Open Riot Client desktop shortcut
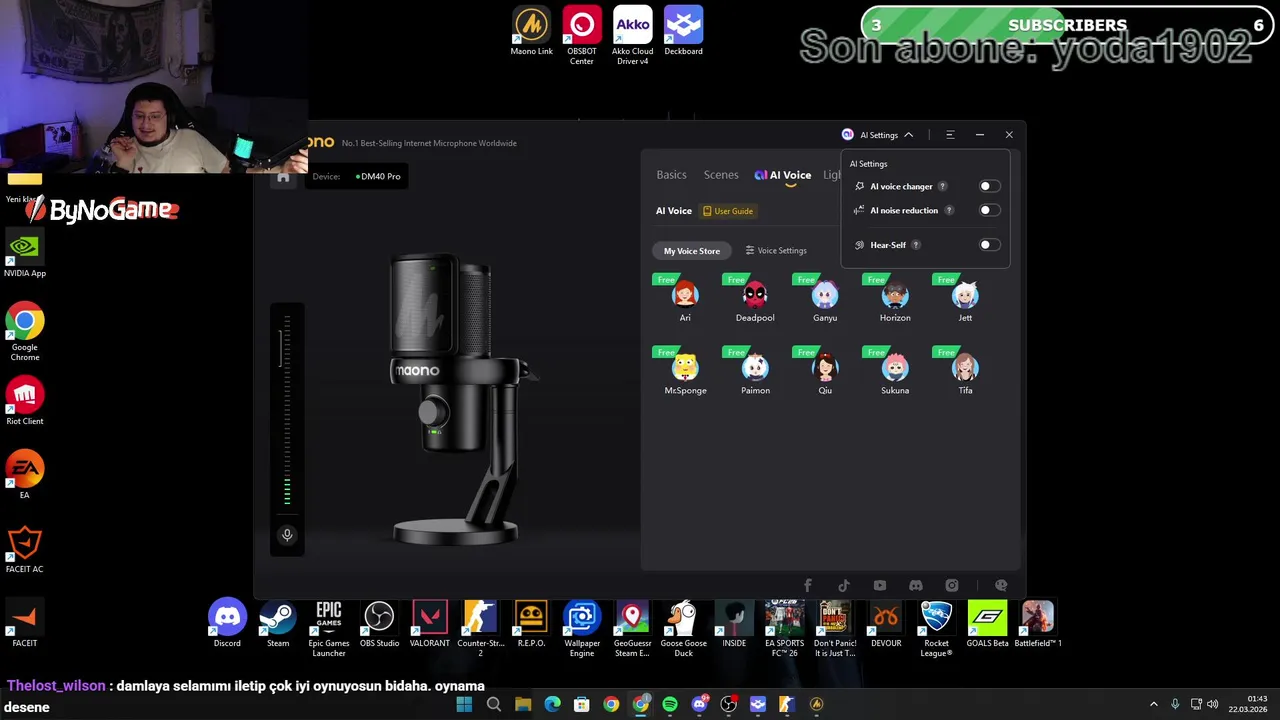 coord(25,401)
